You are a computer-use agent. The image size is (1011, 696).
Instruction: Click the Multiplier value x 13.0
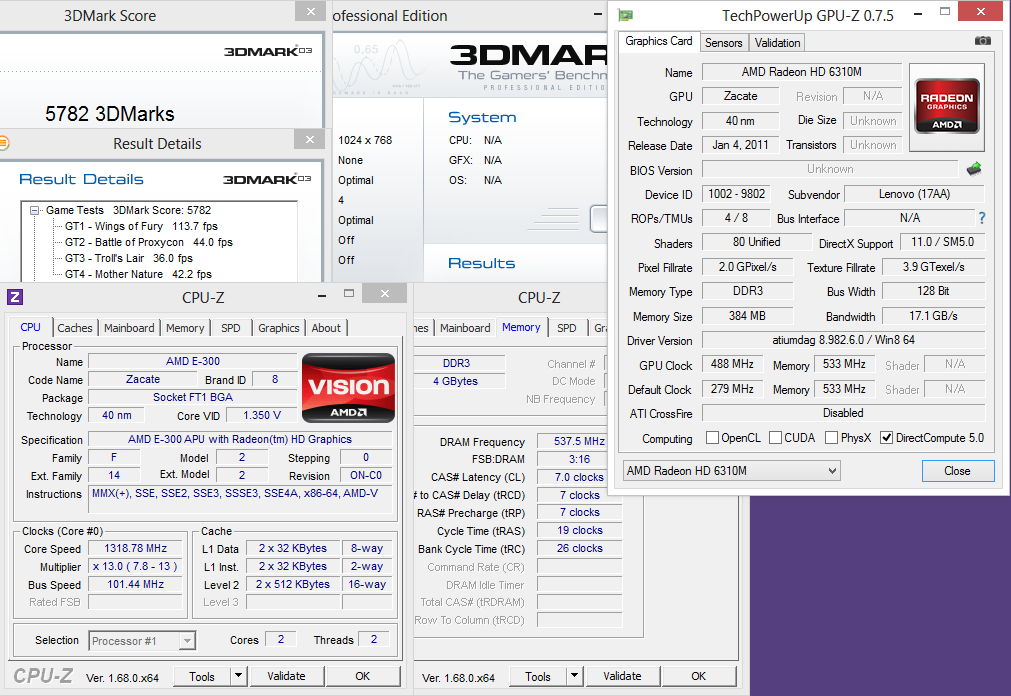coord(135,566)
